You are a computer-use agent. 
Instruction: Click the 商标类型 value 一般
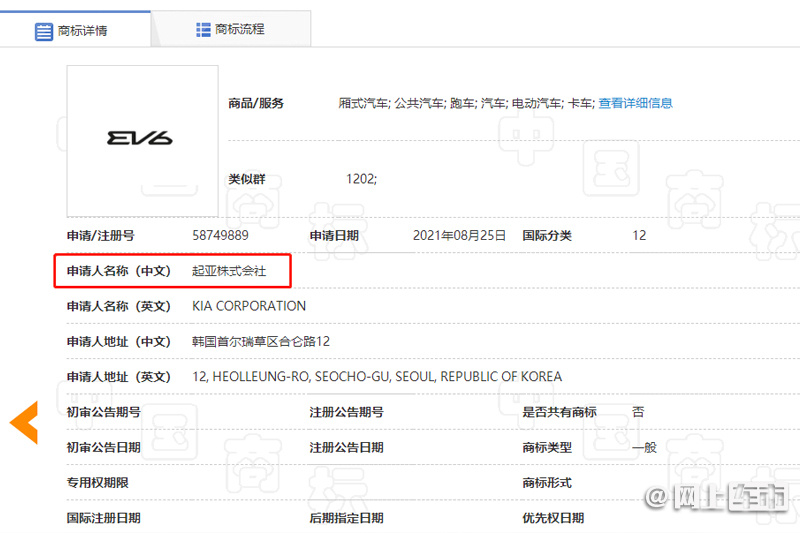click(x=644, y=447)
